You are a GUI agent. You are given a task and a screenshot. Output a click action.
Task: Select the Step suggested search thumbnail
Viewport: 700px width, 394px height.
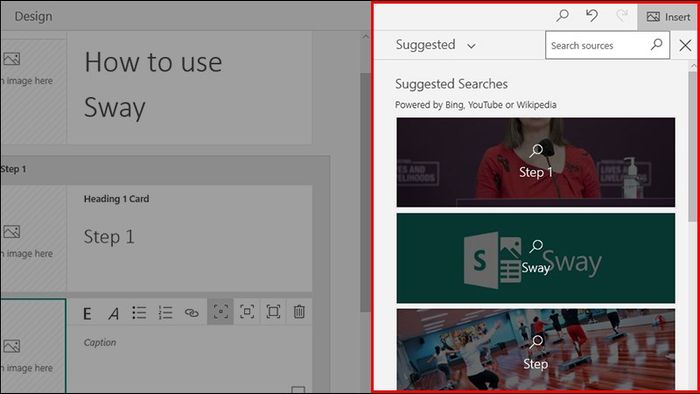click(536, 350)
